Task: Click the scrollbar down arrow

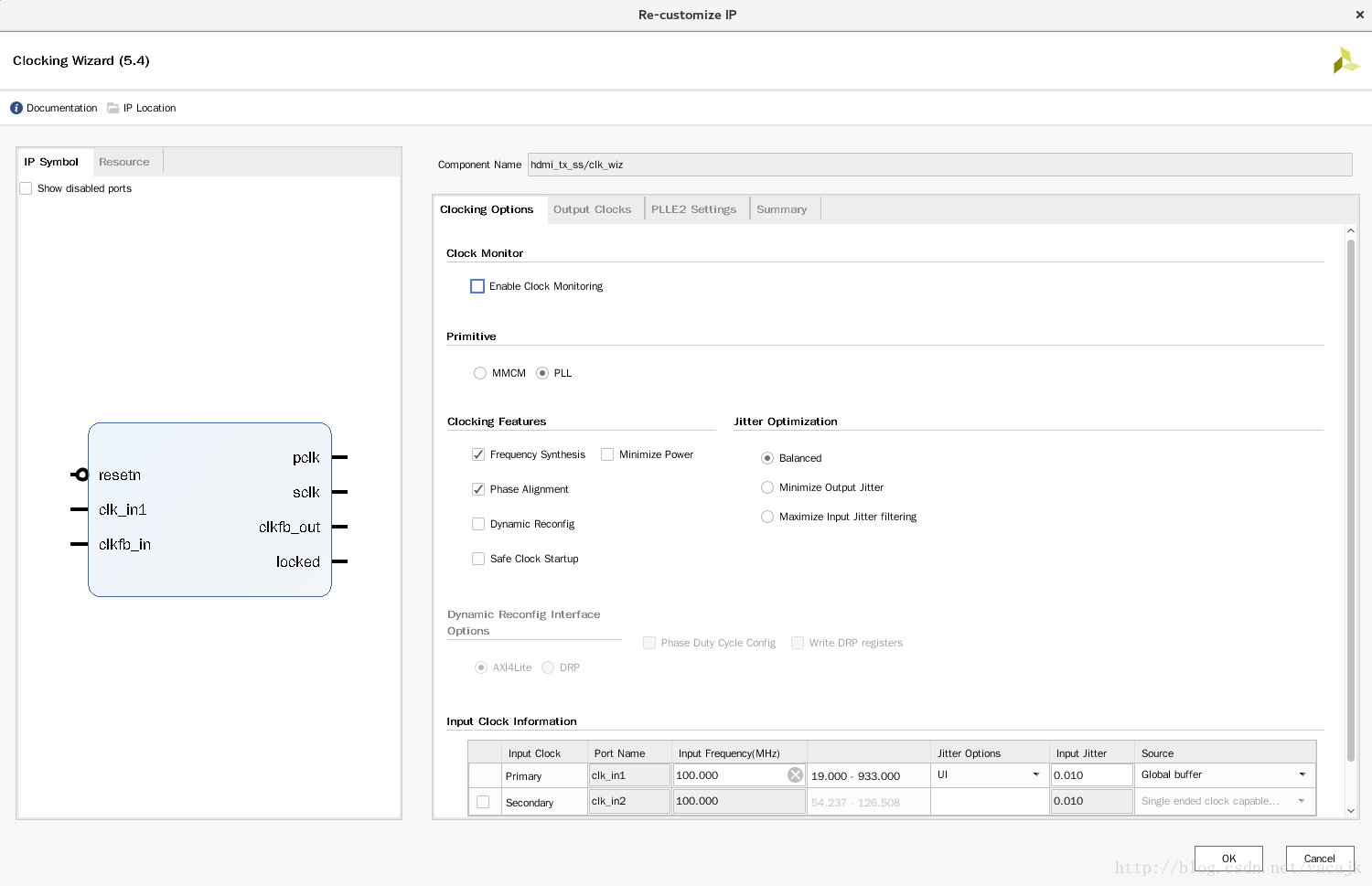Action: 1350,810
